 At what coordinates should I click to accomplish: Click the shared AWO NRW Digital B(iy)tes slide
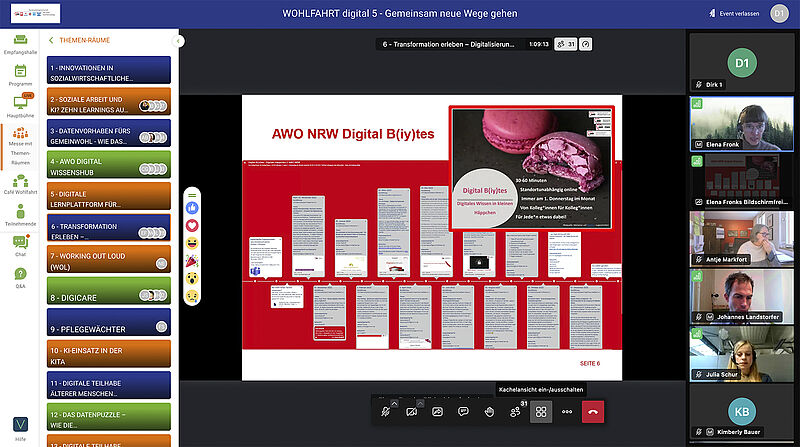(x=432, y=237)
